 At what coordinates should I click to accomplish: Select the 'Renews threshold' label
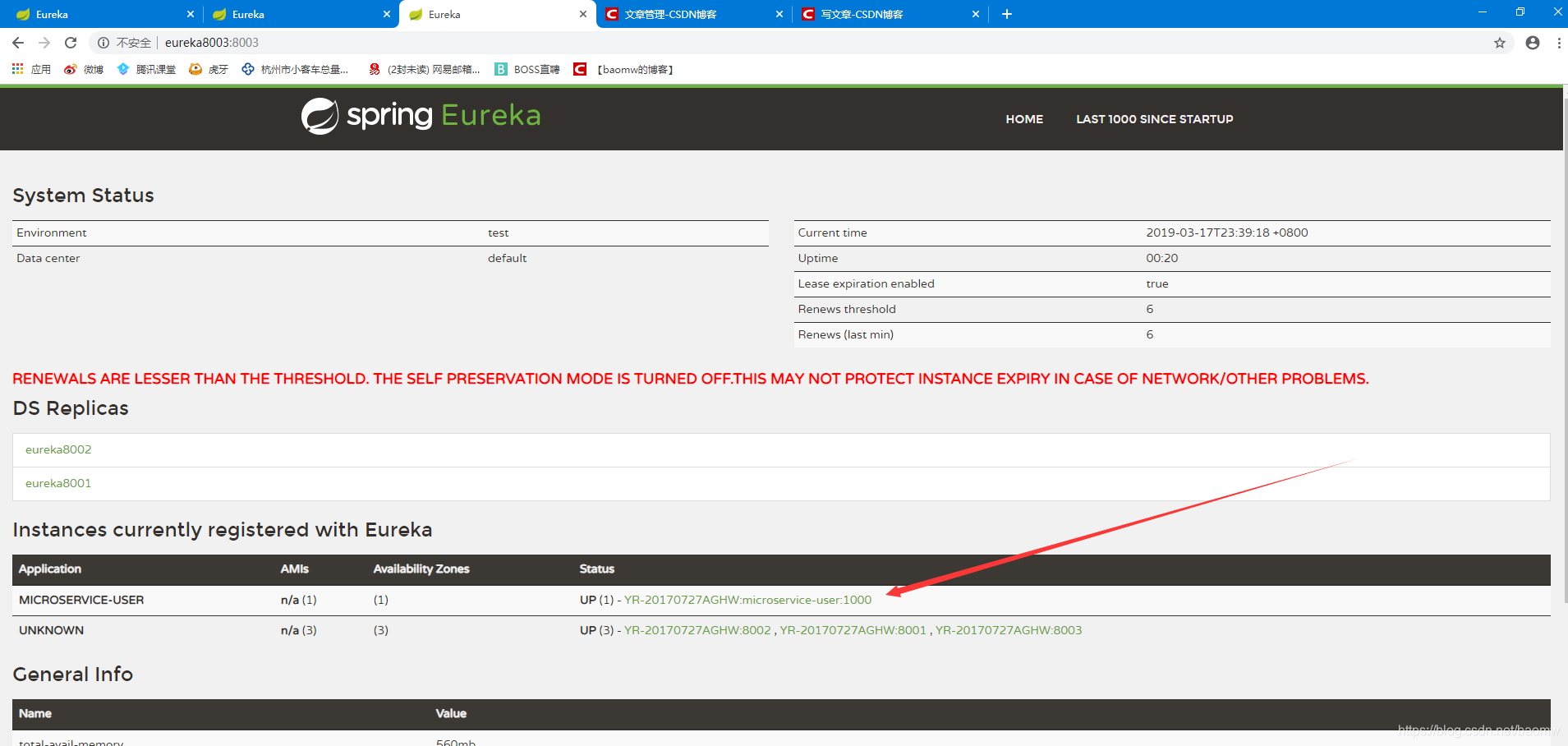pos(847,309)
